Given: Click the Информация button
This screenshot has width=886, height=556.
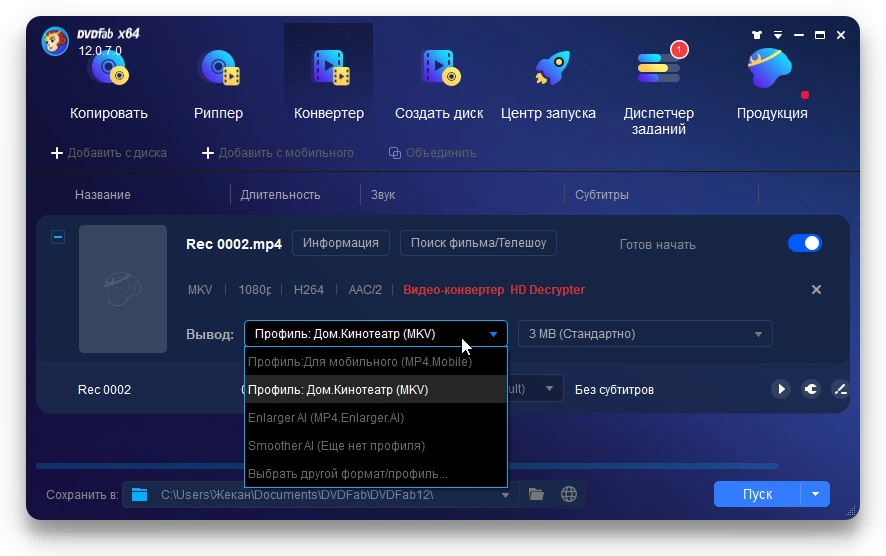Looking at the screenshot, I should [x=341, y=243].
